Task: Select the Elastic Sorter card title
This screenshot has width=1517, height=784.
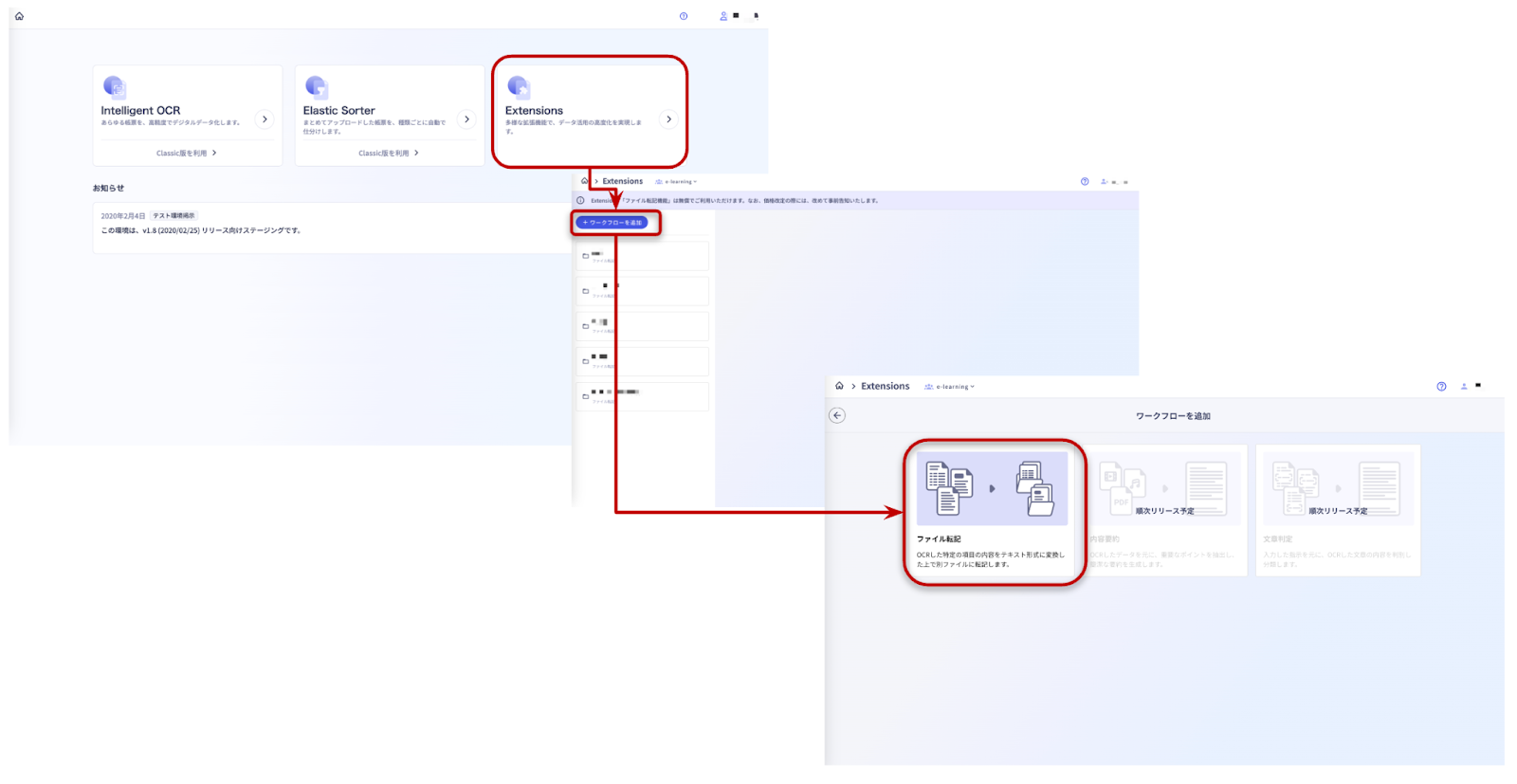Action: pos(338,111)
